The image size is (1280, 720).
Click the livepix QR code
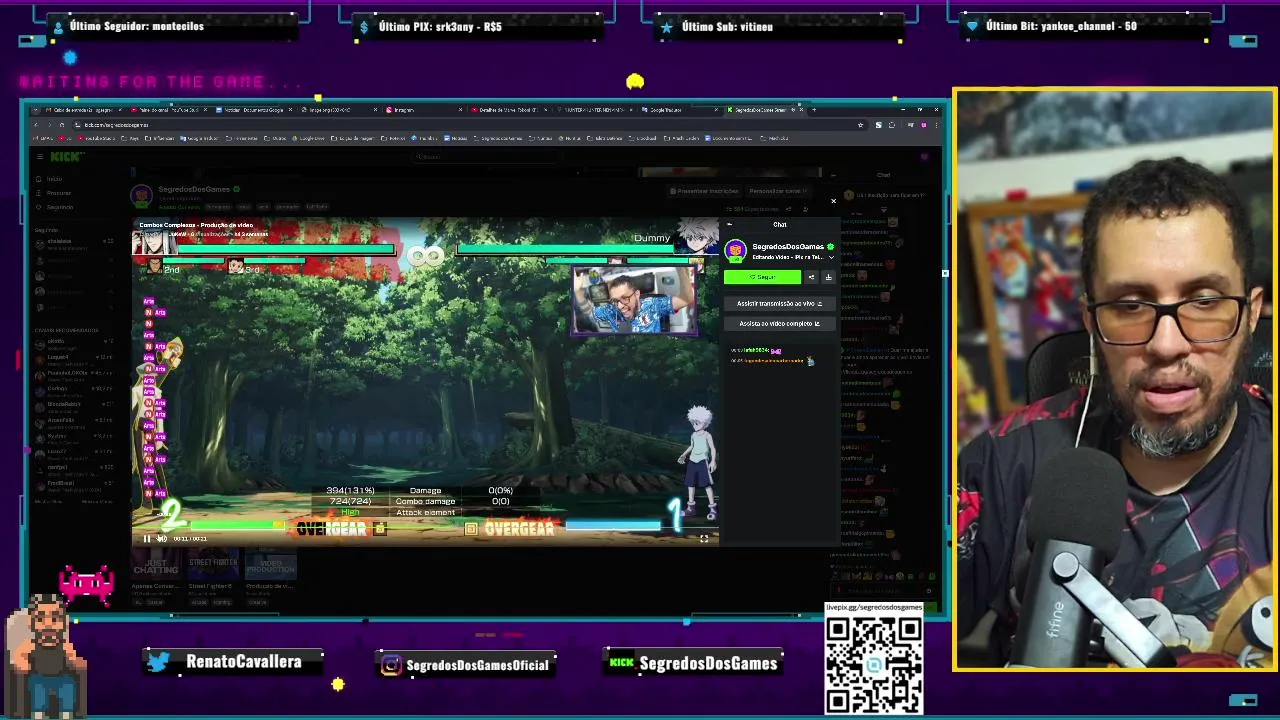pos(874,665)
